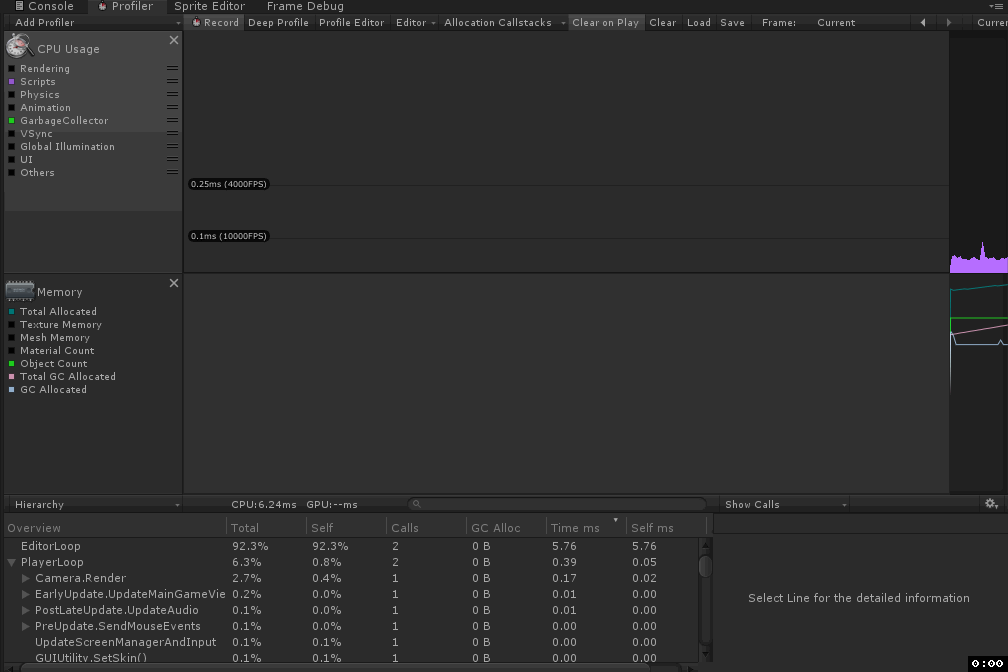1008x672 pixels.
Task: Collapse the PlayerLoop tree row
Action: pos(12,562)
